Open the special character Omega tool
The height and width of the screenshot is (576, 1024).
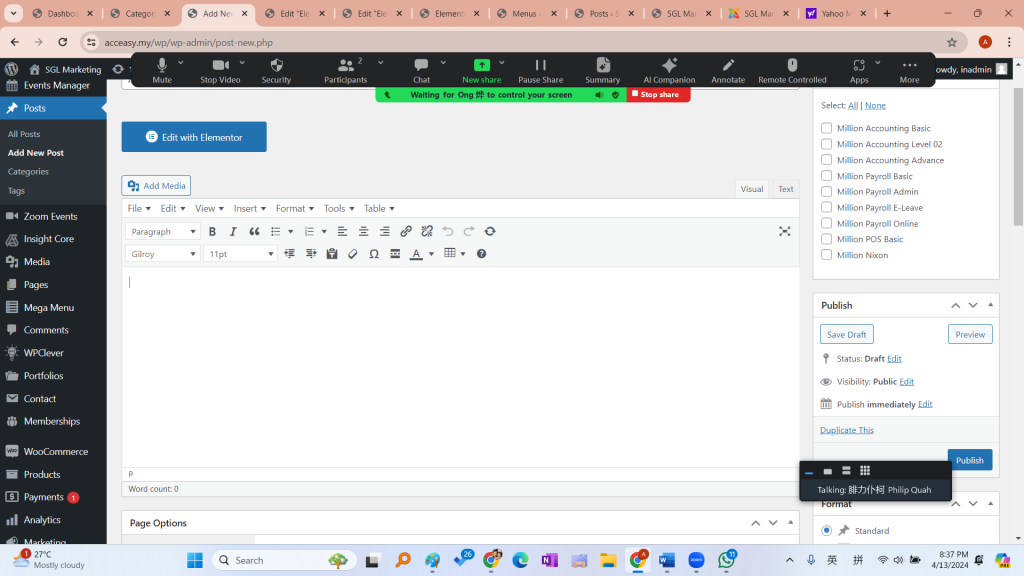coord(374,254)
